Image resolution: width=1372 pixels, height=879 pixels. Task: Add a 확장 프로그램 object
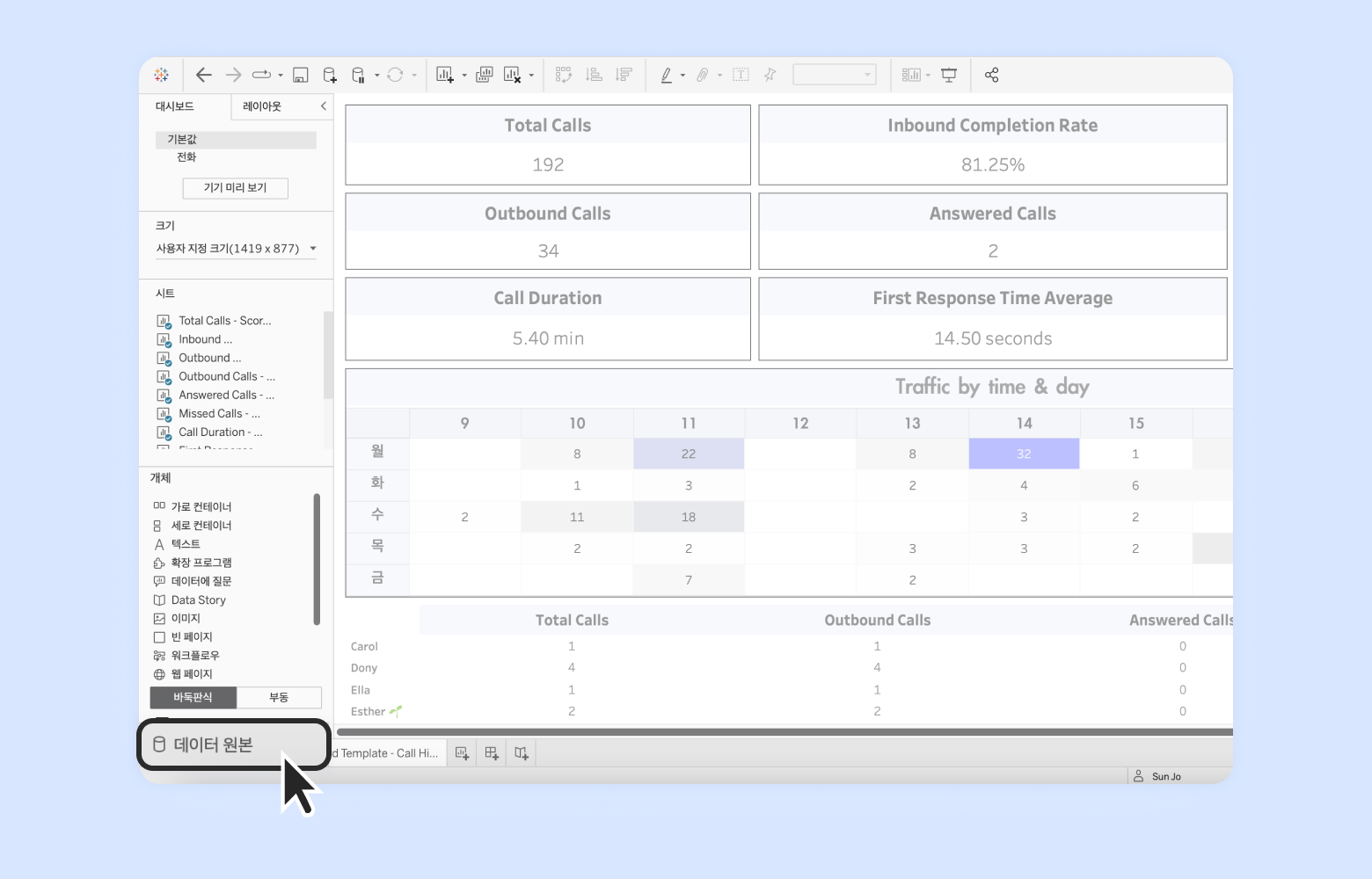[x=193, y=563]
